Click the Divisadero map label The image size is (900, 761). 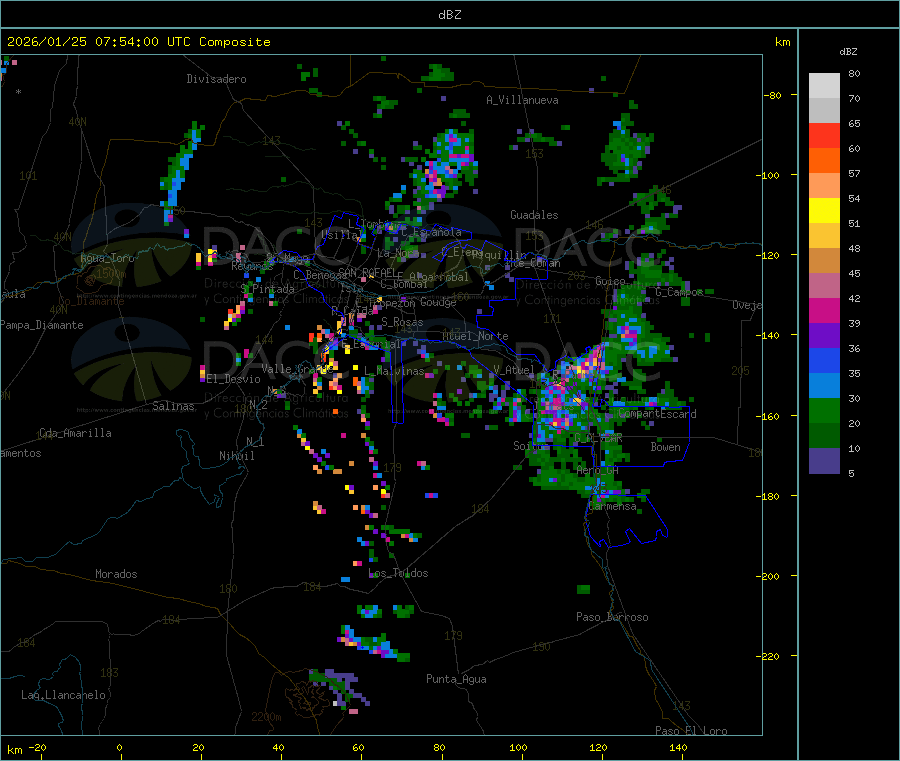[x=216, y=79]
